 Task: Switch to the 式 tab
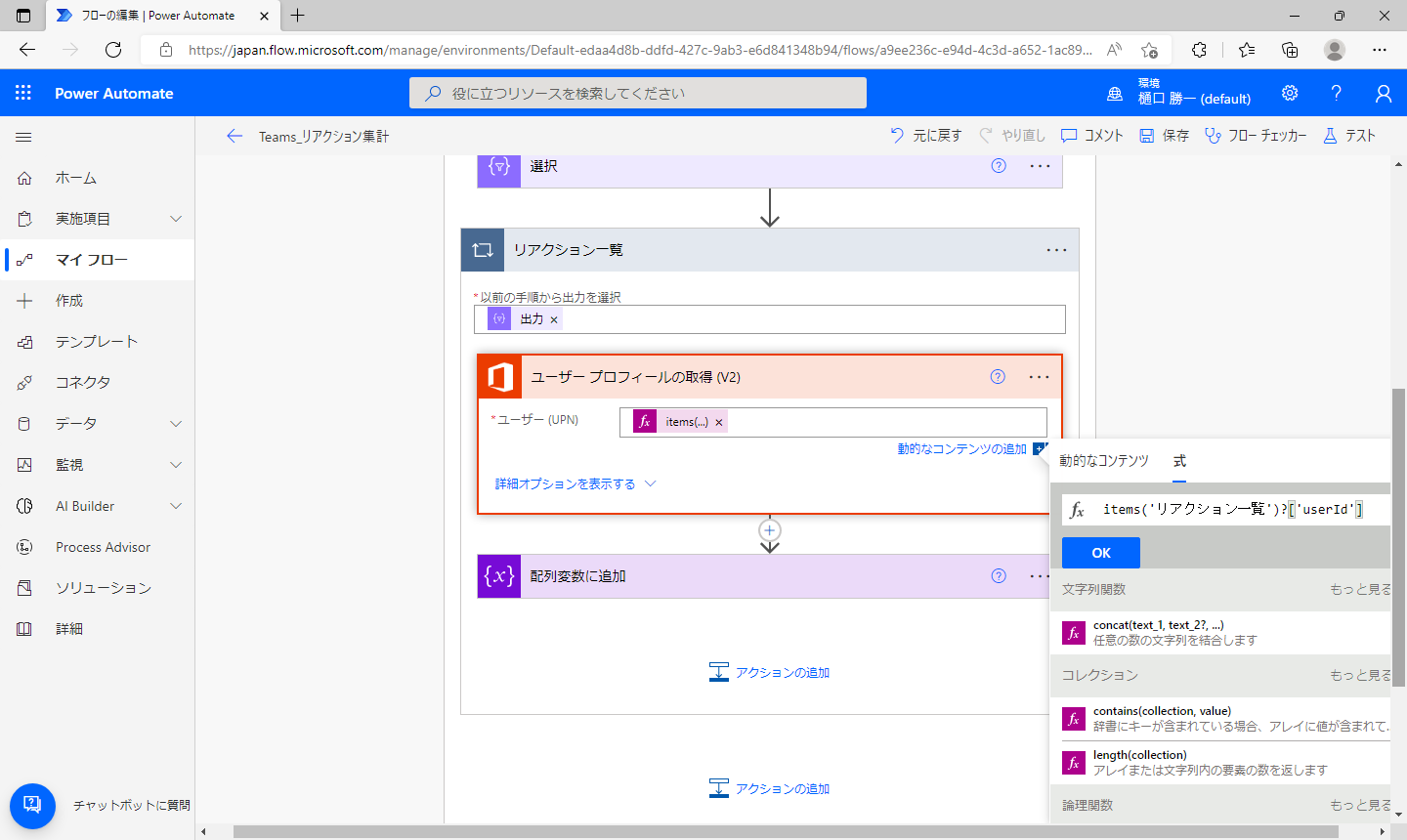pyautogui.click(x=1179, y=461)
